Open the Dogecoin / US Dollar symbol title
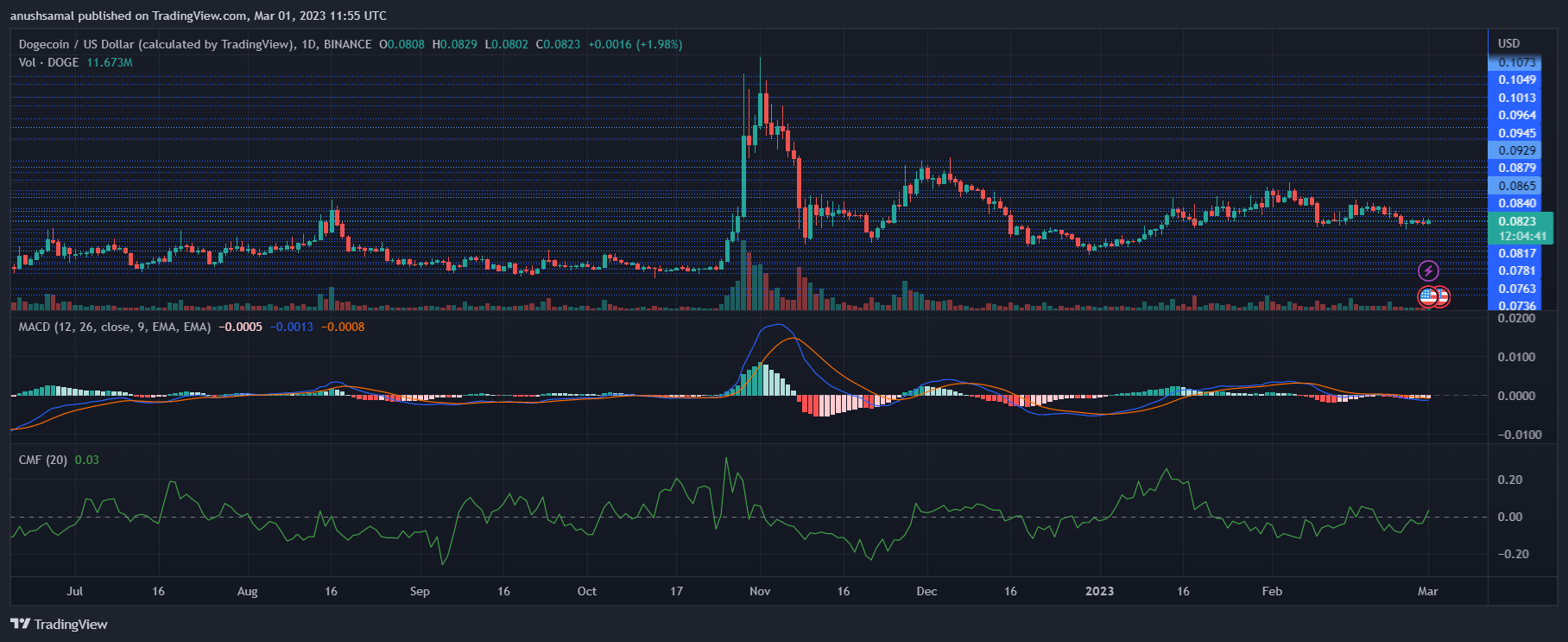The image size is (1568, 642). [156, 44]
